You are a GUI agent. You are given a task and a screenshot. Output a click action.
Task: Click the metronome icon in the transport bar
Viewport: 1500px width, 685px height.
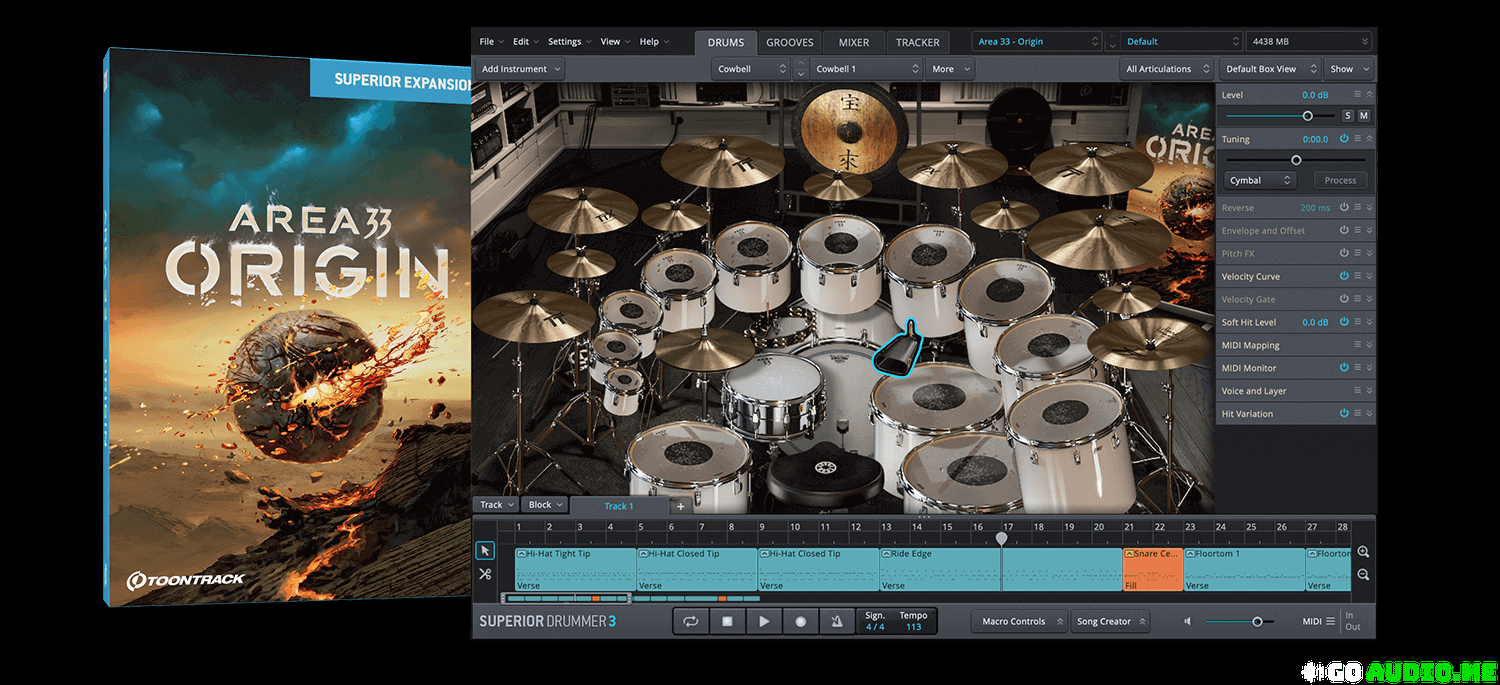(x=837, y=621)
